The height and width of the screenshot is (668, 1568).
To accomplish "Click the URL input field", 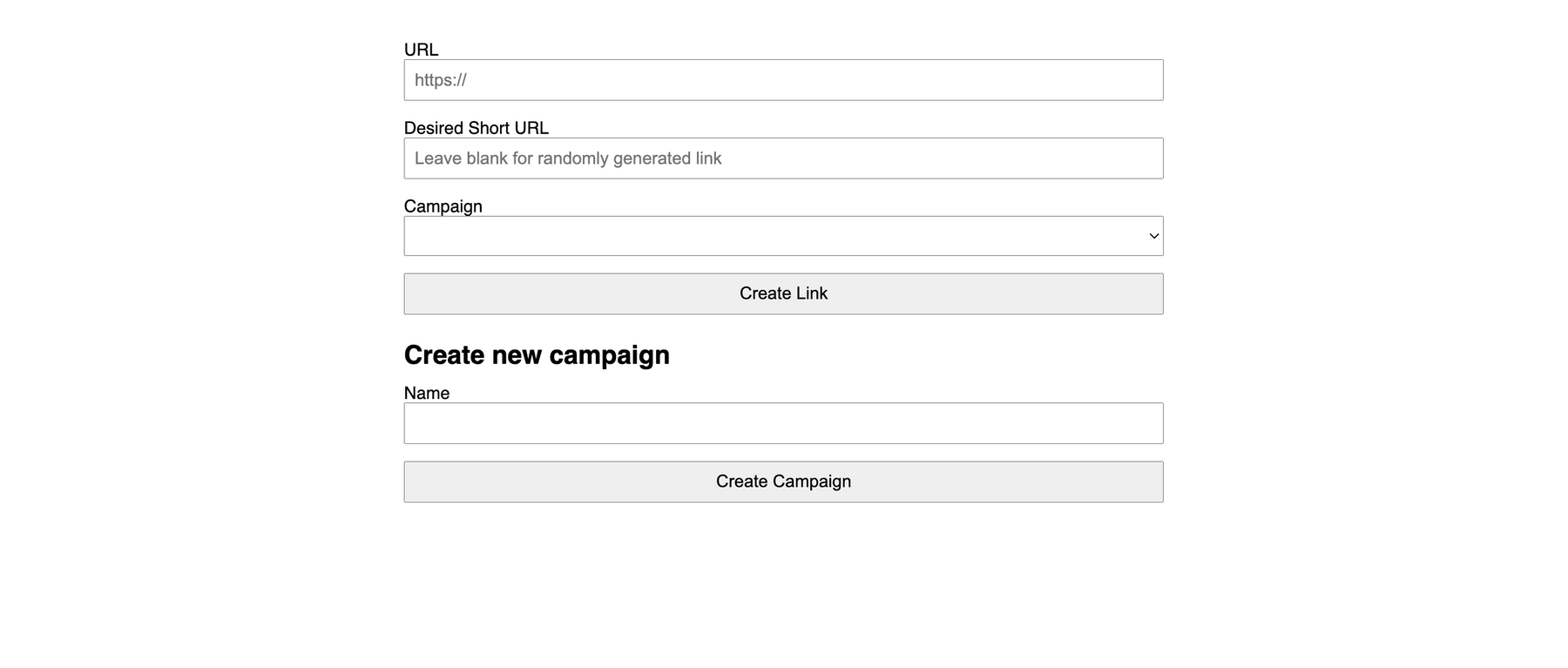I will [783, 80].
